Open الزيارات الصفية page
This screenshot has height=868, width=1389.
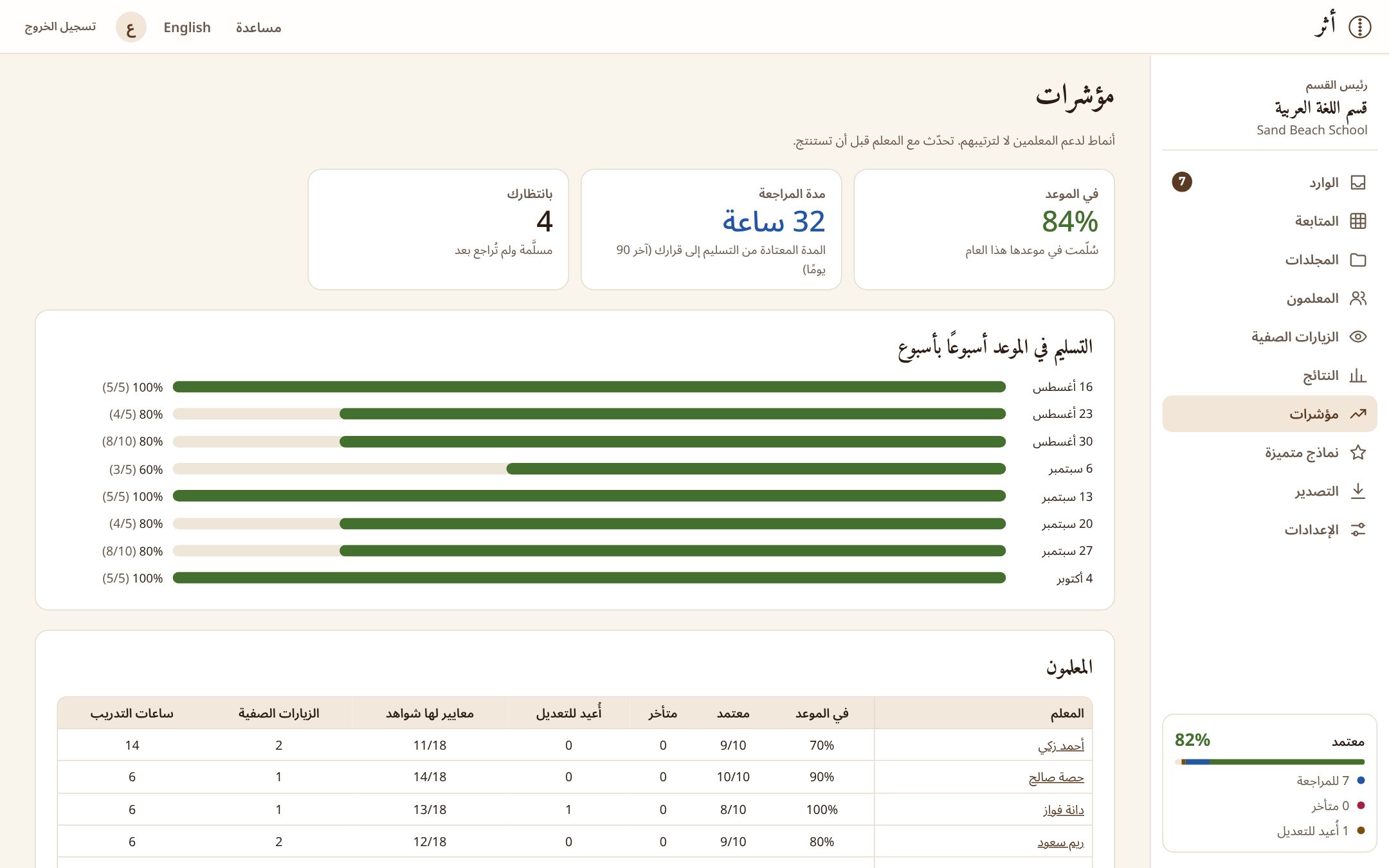(1269, 337)
